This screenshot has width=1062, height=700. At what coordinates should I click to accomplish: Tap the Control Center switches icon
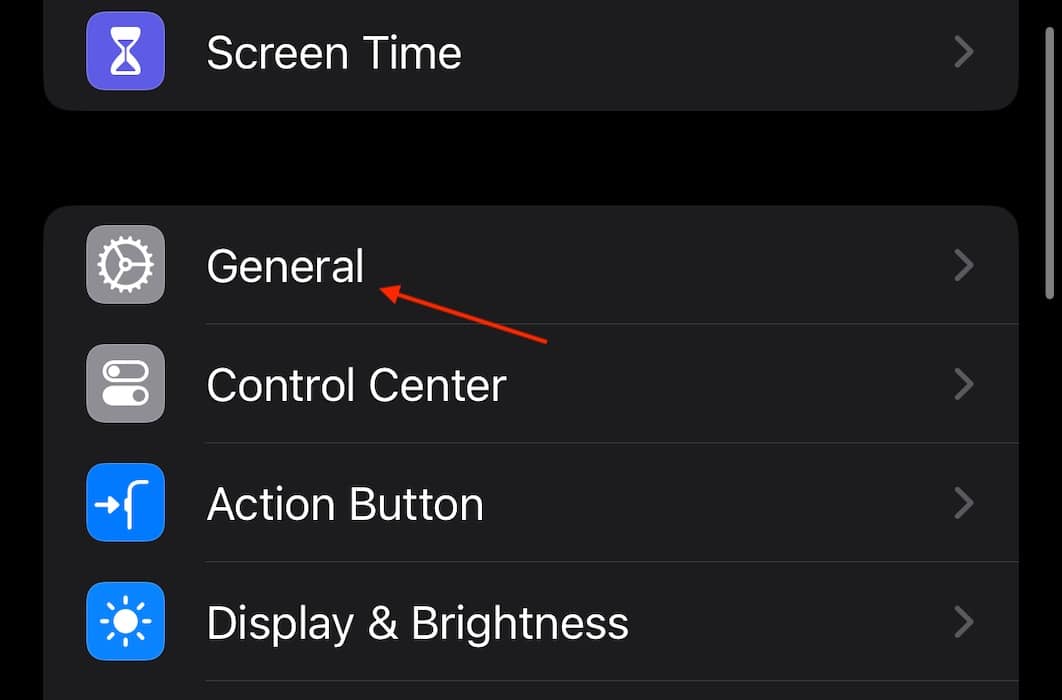[125, 384]
